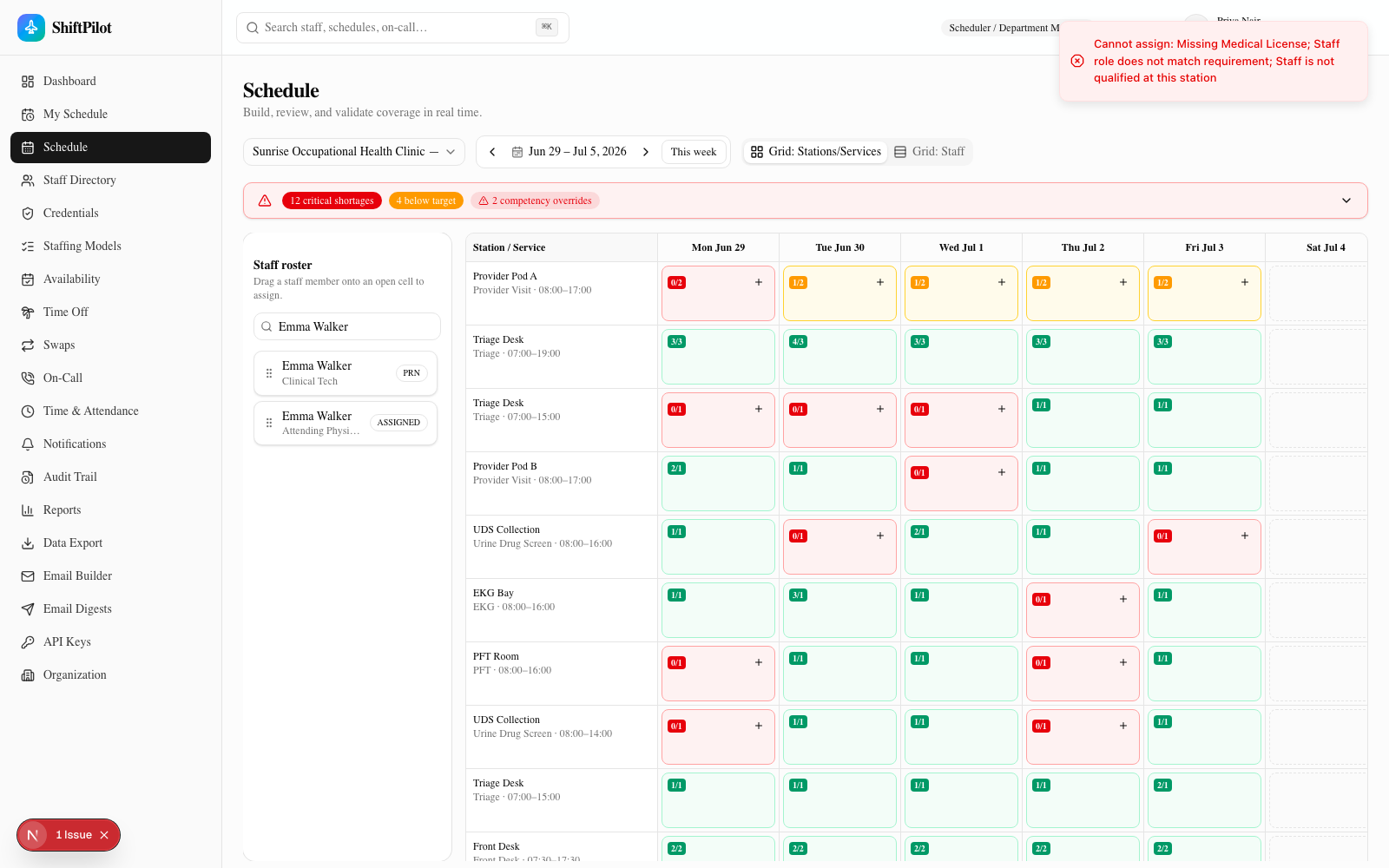Click the ShiftPilot logo icon
Image resolution: width=1389 pixels, height=868 pixels.
coord(31,28)
